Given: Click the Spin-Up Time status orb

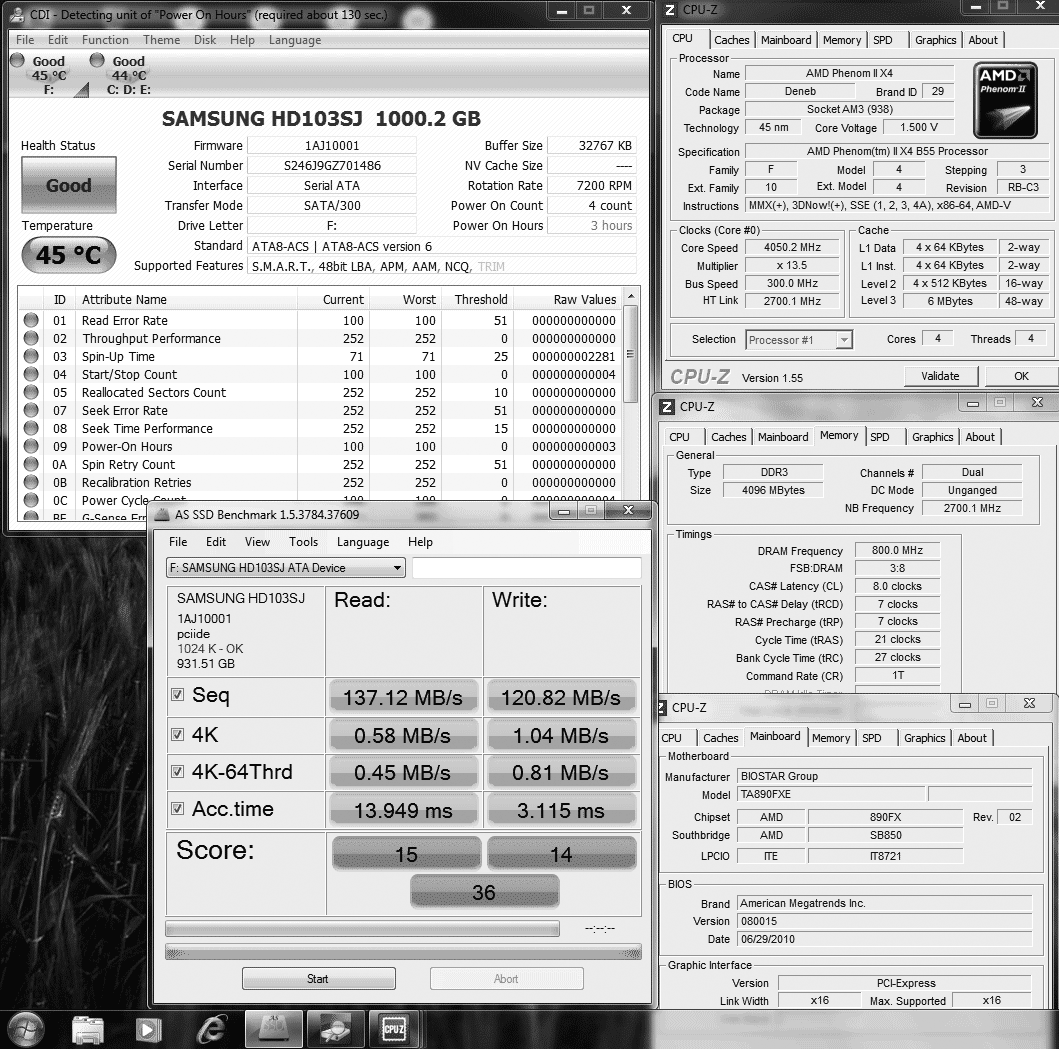Looking at the screenshot, I should pyautogui.click(x=31, y=356).
